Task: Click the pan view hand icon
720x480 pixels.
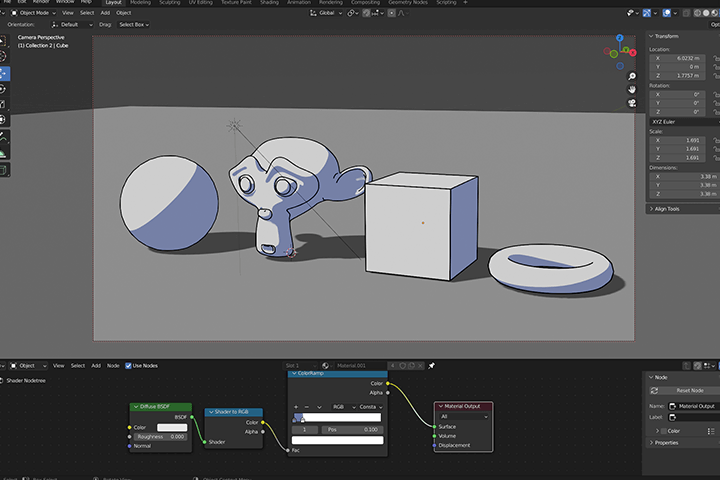Action: coord(632,90)
